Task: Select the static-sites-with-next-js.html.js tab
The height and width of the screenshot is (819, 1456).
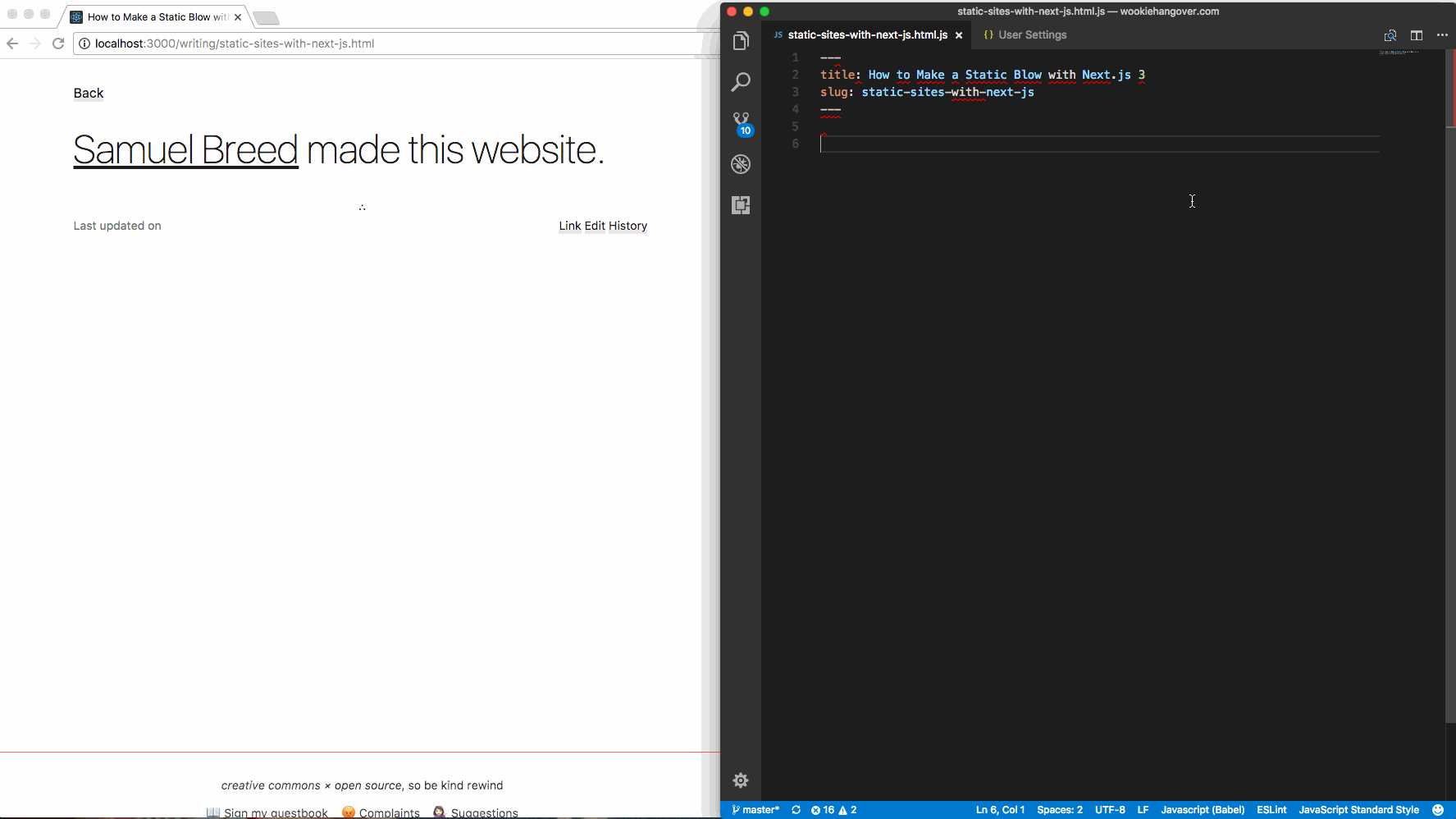Action: coord(865,34)
